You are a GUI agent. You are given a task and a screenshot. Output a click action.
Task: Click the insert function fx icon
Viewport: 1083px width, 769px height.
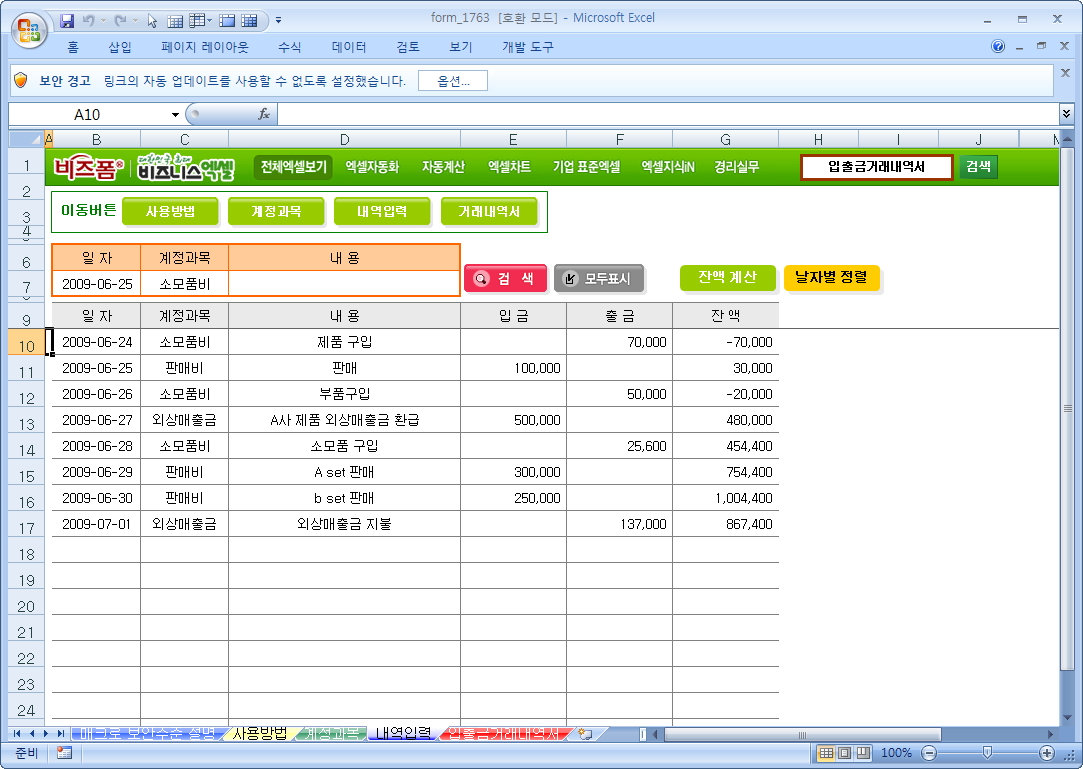click(264, 114)
